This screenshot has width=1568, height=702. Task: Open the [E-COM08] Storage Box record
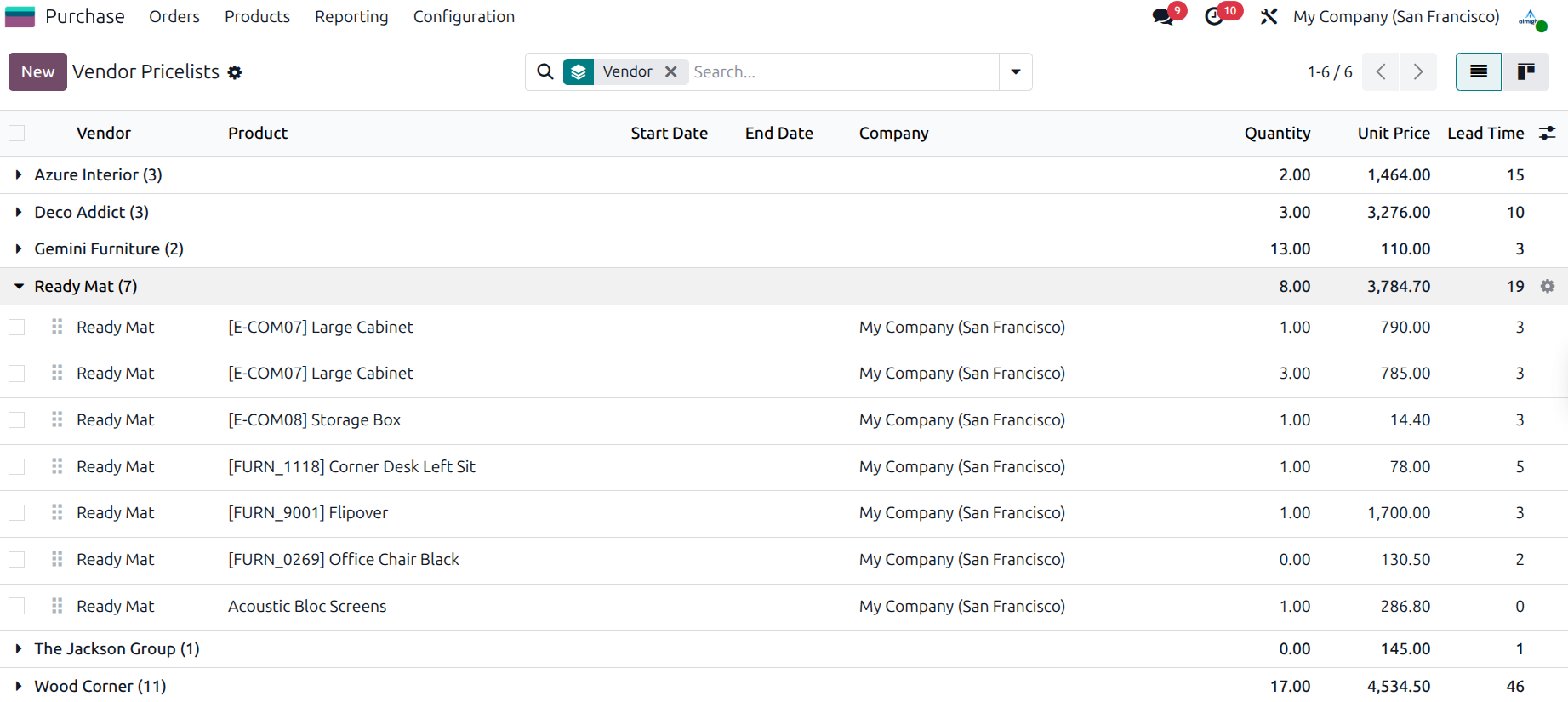click(x=314, y=419)
